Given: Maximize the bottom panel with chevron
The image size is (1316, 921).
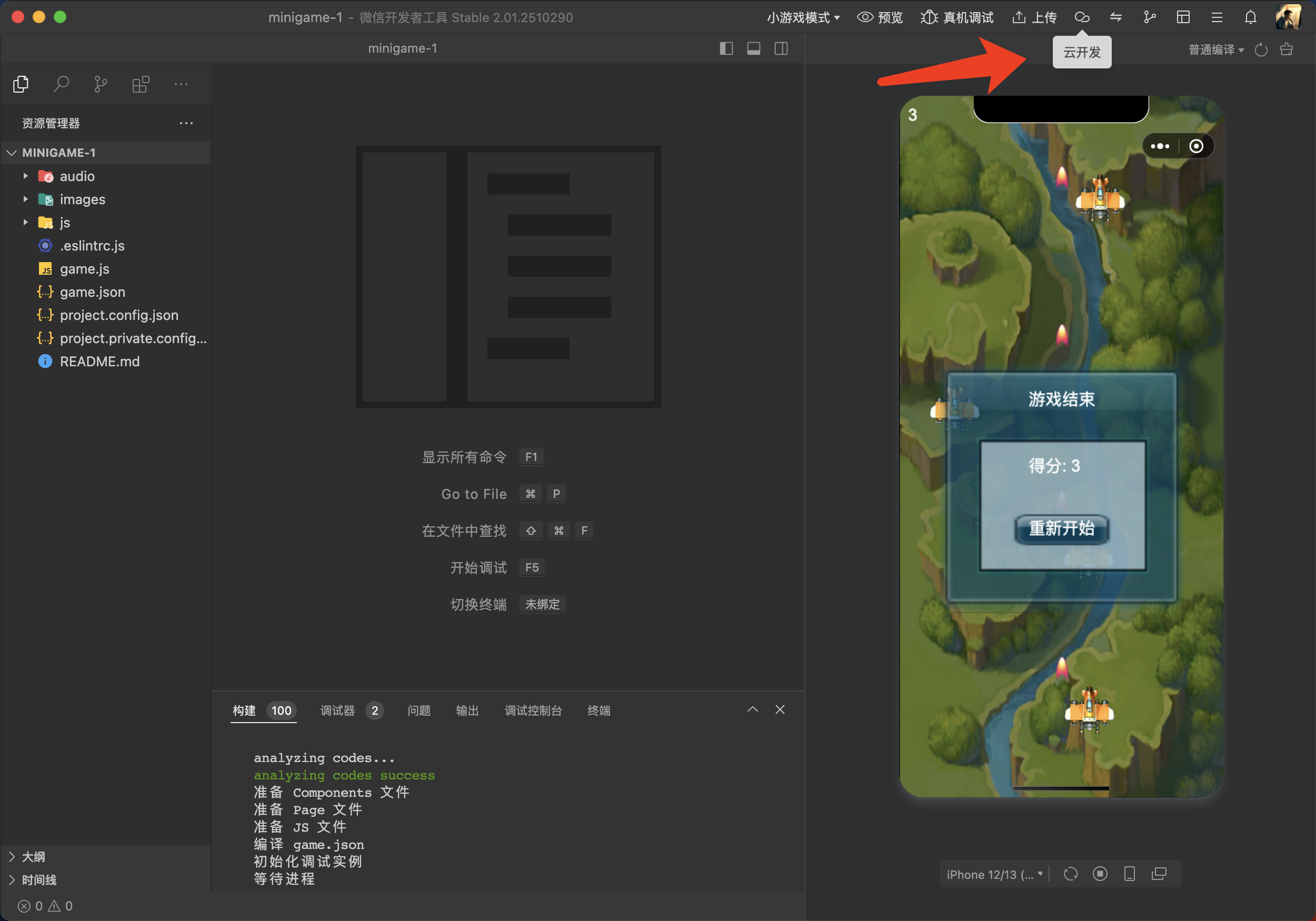Looking at the screenshot, I should tap(753, 709).
